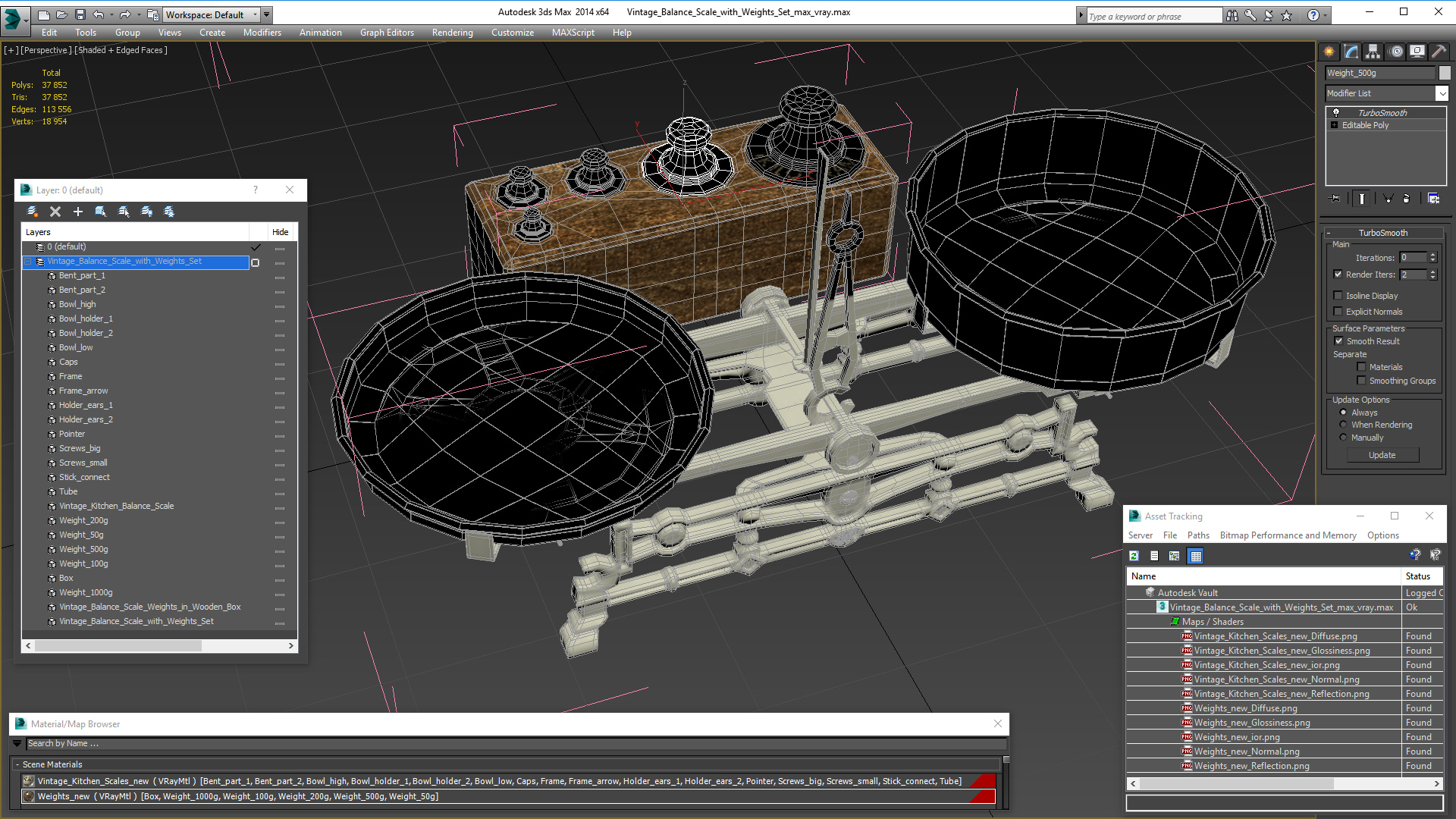Click the Status column header in Asset Tracking
1456x819 pixels.
1420,576
